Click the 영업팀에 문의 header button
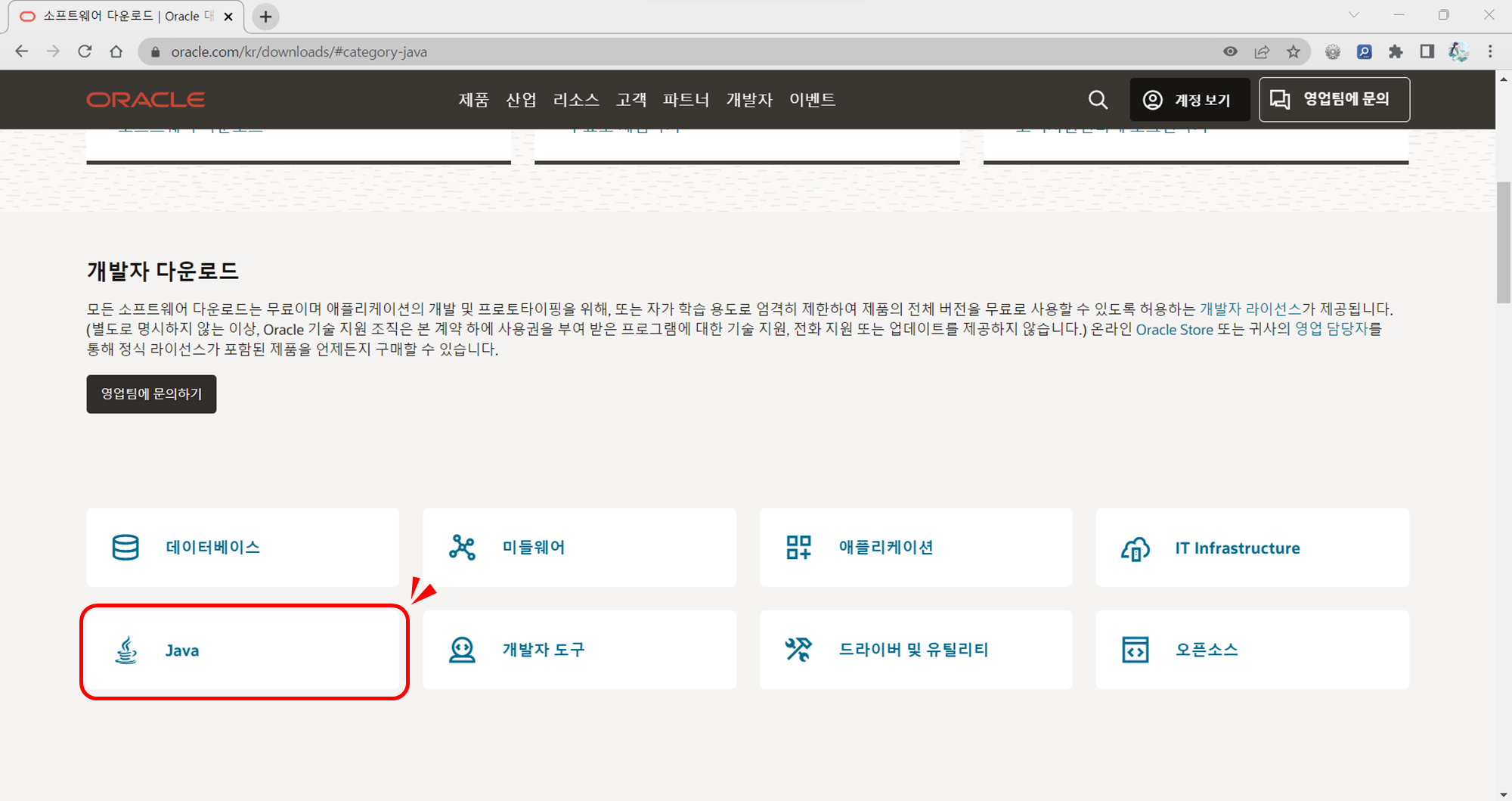The width and height of the screenshot is (1512, 801). pos(1334,100)
